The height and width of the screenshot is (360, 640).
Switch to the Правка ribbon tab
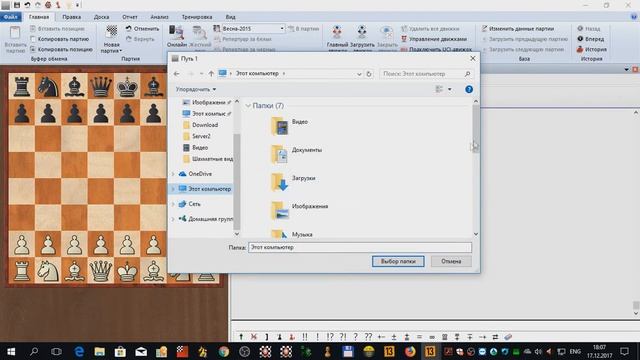coord(71,17)
